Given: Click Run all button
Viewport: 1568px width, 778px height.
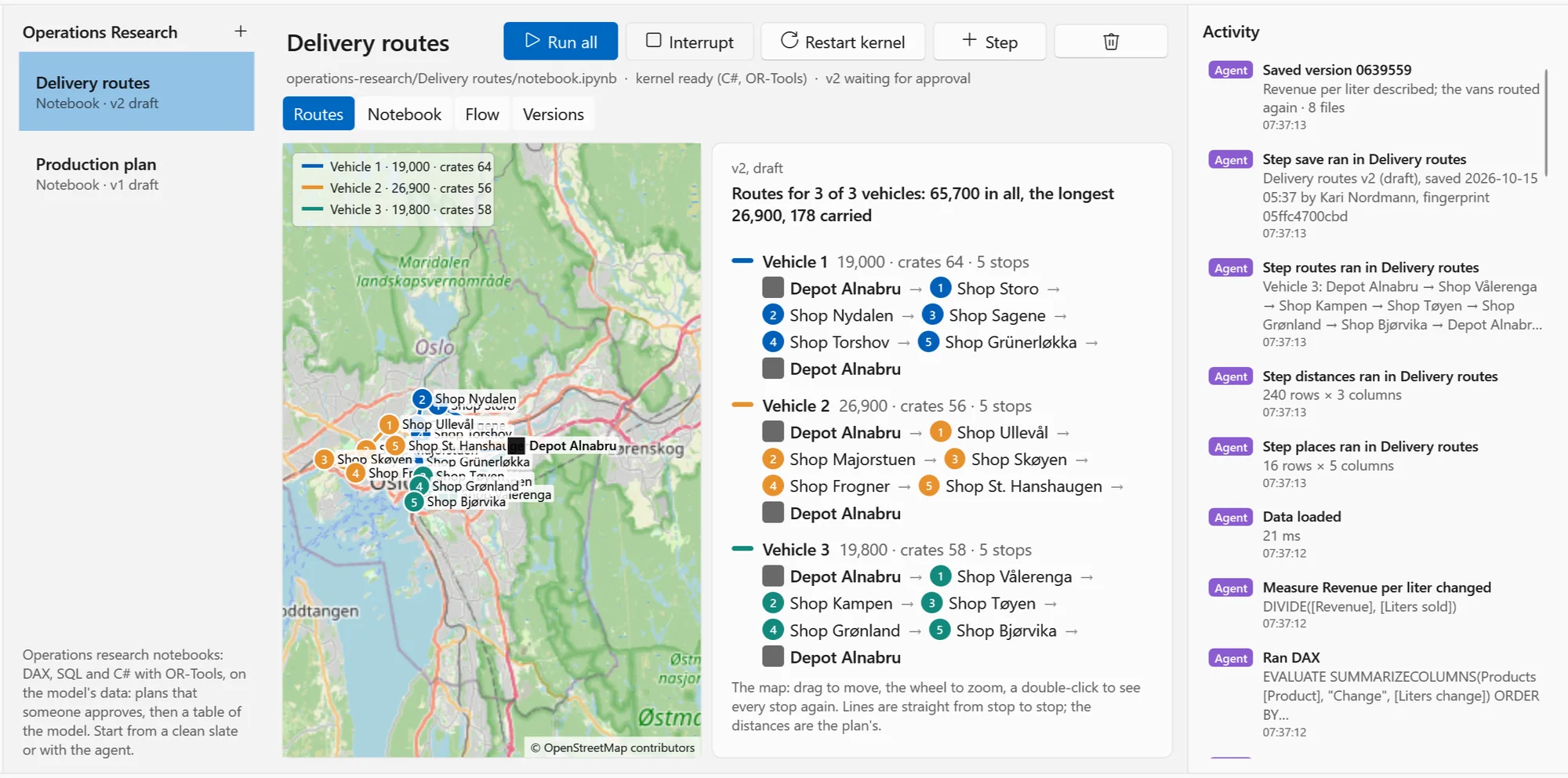Looking at the screenshot, I should (x=561, y=42).
